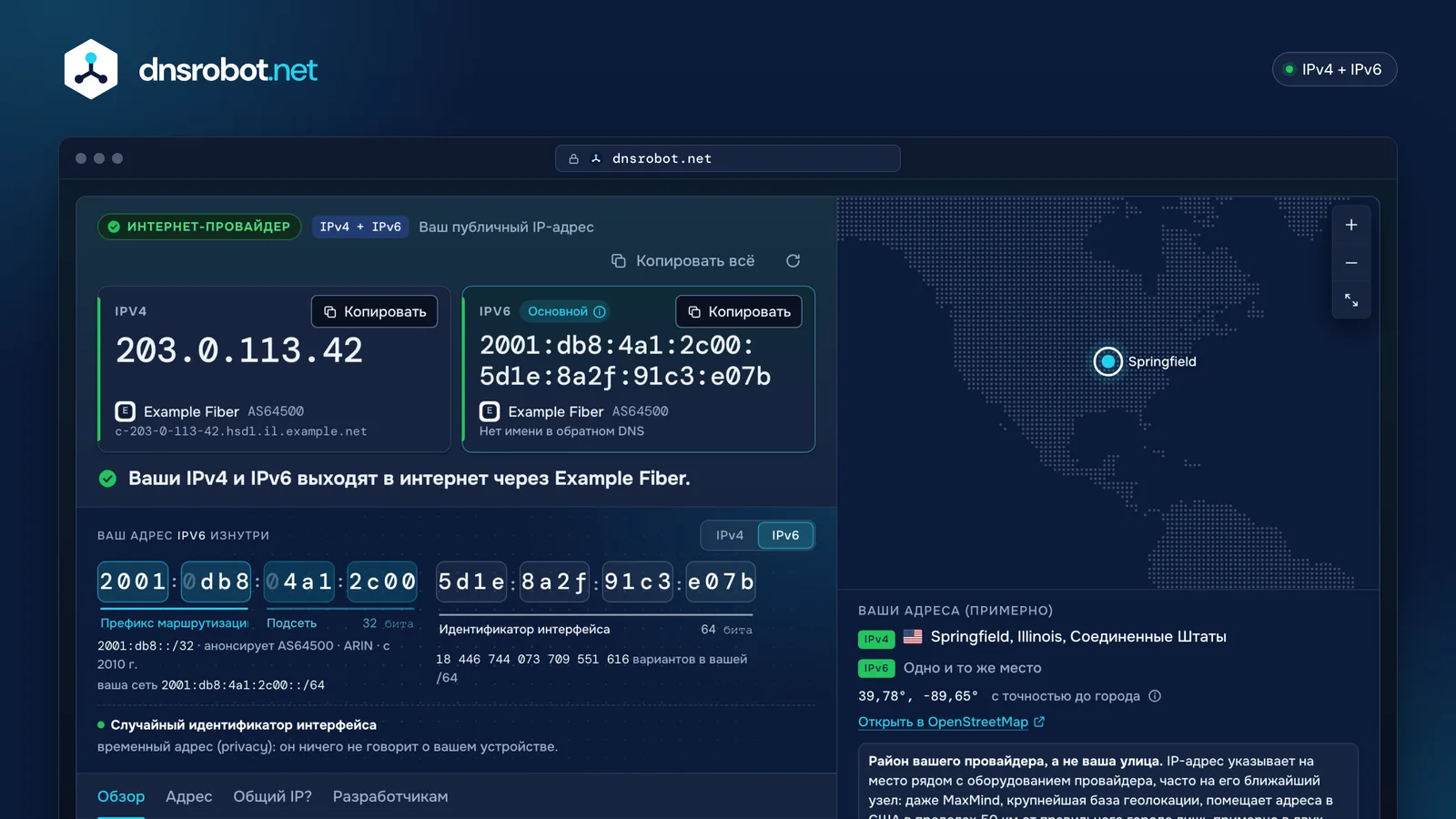Image resolution: width=1456 pixels, height=819 pixels.
Task: Click the Springfield location marker on the map
Action: pyautogui.click(x=1107, y=361)
